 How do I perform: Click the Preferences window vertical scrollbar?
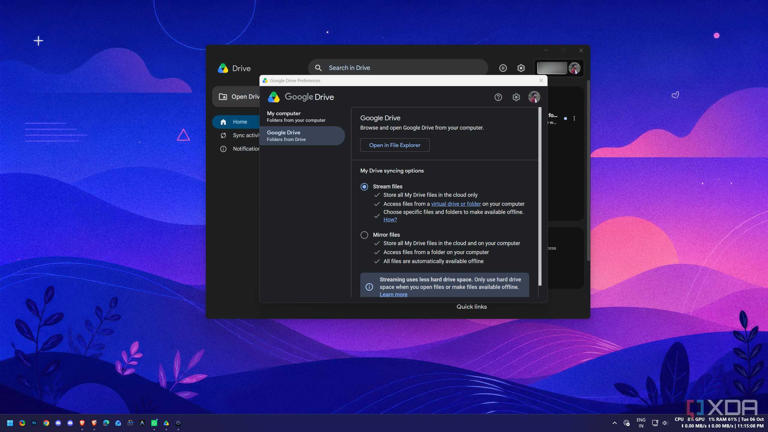click(x=540, y=196)
